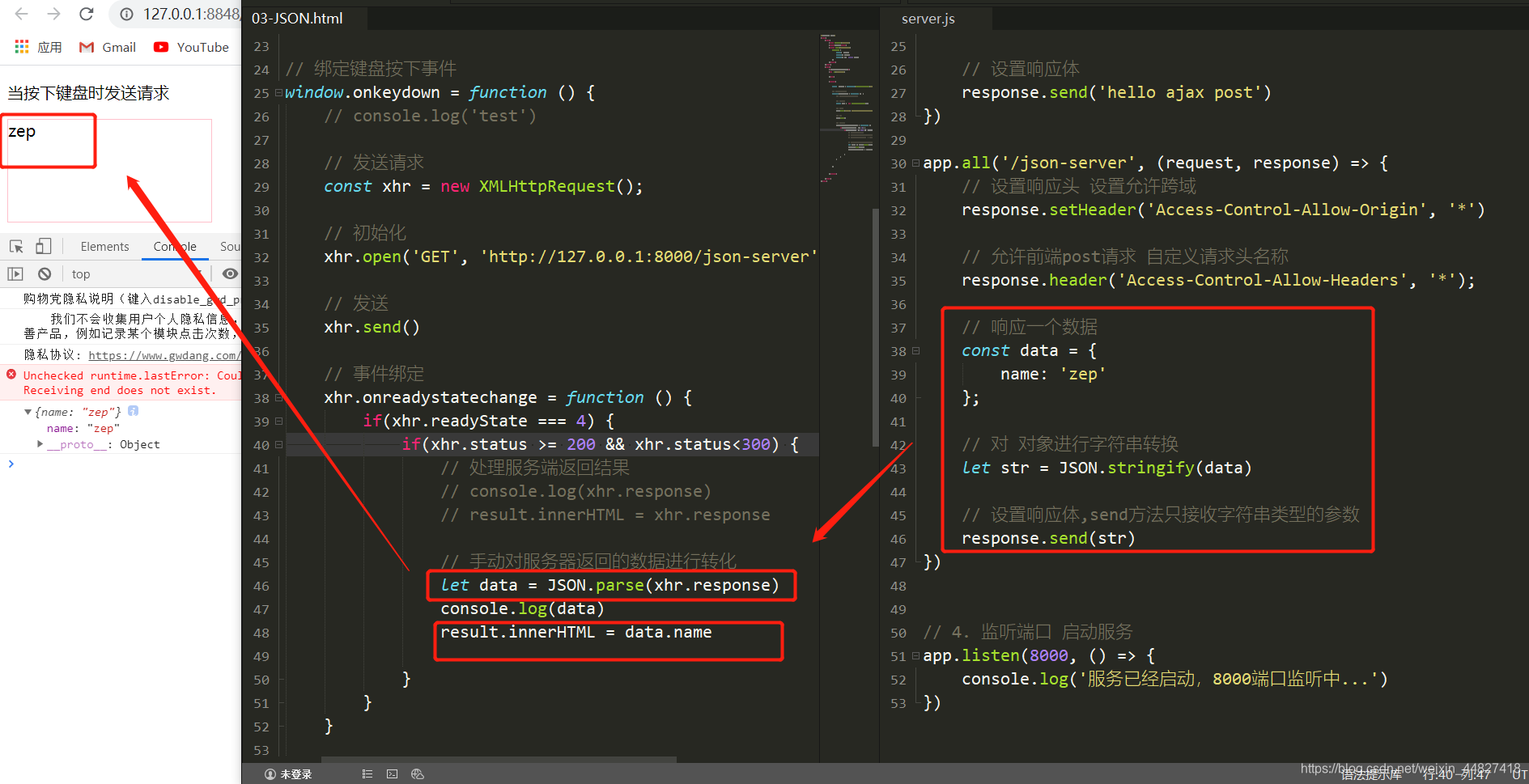
Task: Click the browser back arrow
Action: pyautogui.click(x=22, y=14)
